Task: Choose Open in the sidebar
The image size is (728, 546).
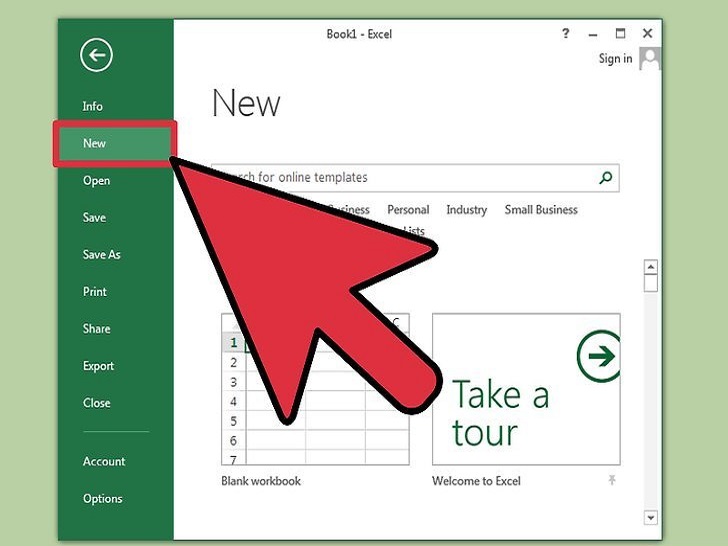Action: (x=97, y=181)
